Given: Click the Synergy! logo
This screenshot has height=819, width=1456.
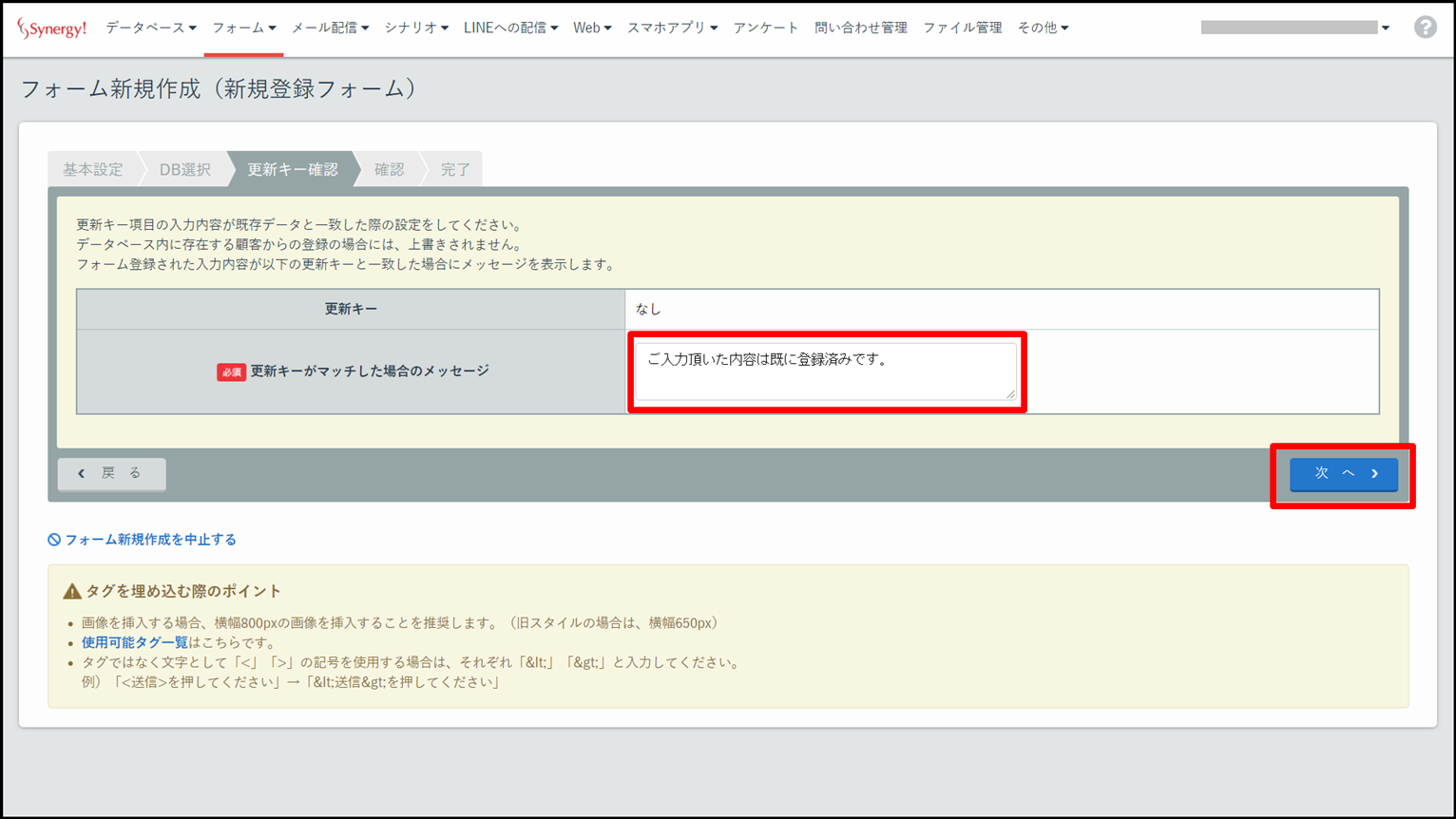Looking at the screenshot, I should 52,29.
